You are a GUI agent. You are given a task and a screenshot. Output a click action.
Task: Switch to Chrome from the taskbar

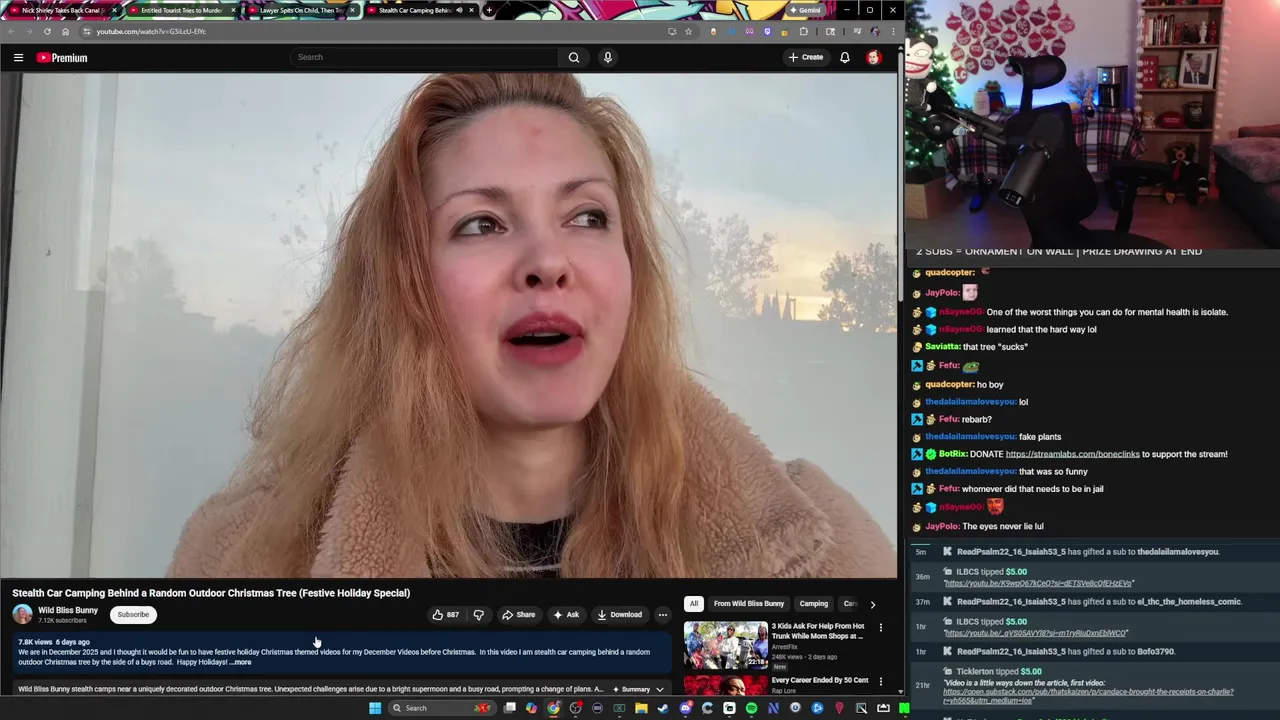(x=553, y=708)
